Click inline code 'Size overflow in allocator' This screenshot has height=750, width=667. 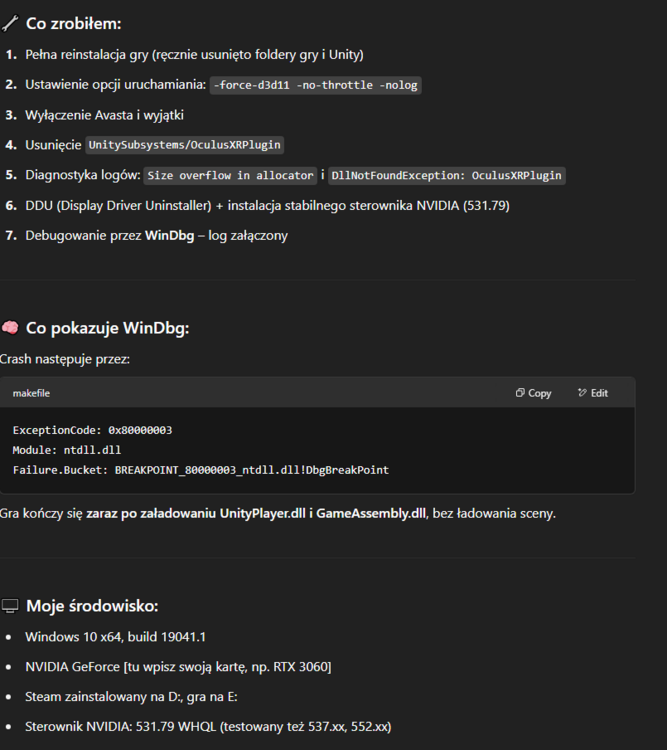[230, 176]
